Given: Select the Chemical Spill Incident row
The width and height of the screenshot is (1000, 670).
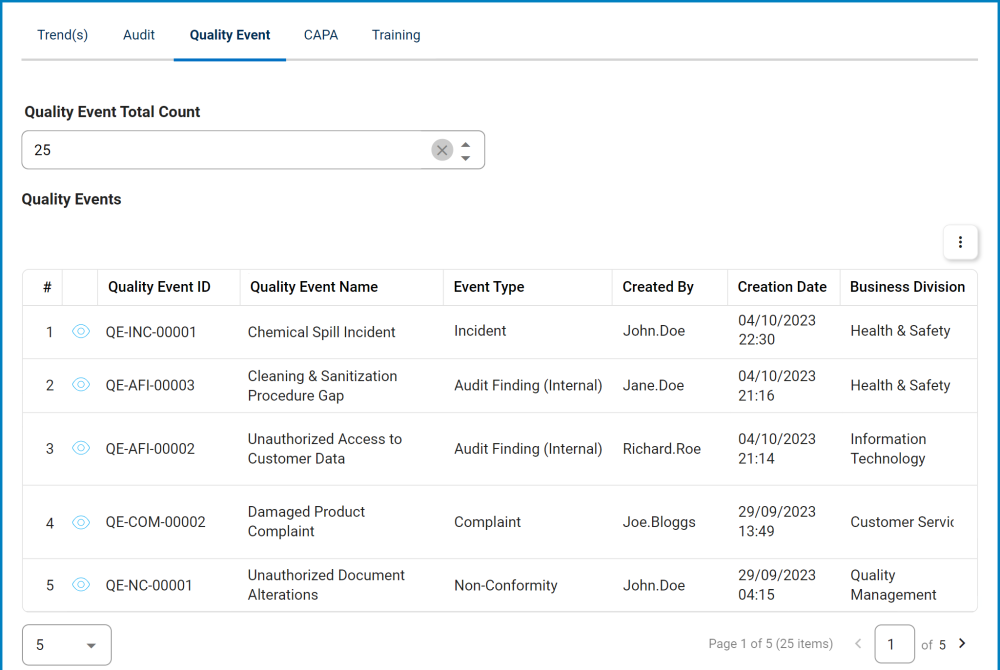Looking at the screenshot, I should click(322, 331).
